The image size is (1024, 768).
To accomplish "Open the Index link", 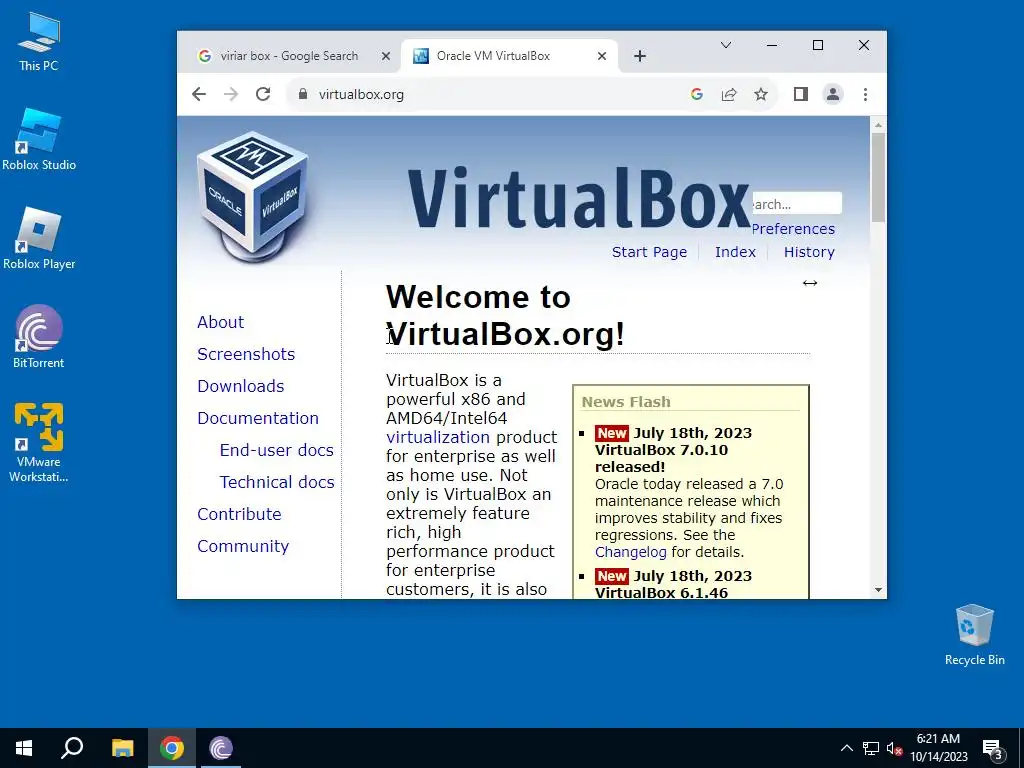I will tap(735, 252).
